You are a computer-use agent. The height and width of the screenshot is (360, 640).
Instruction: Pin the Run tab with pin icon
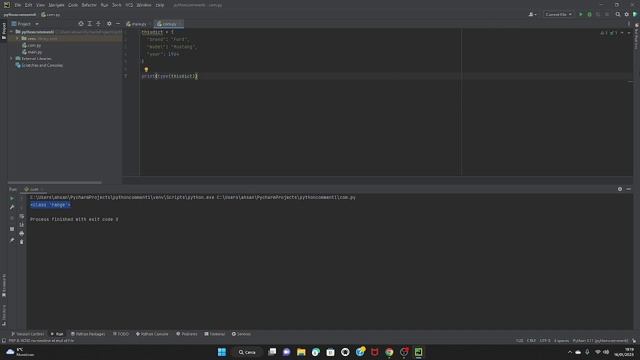(12, 240)
